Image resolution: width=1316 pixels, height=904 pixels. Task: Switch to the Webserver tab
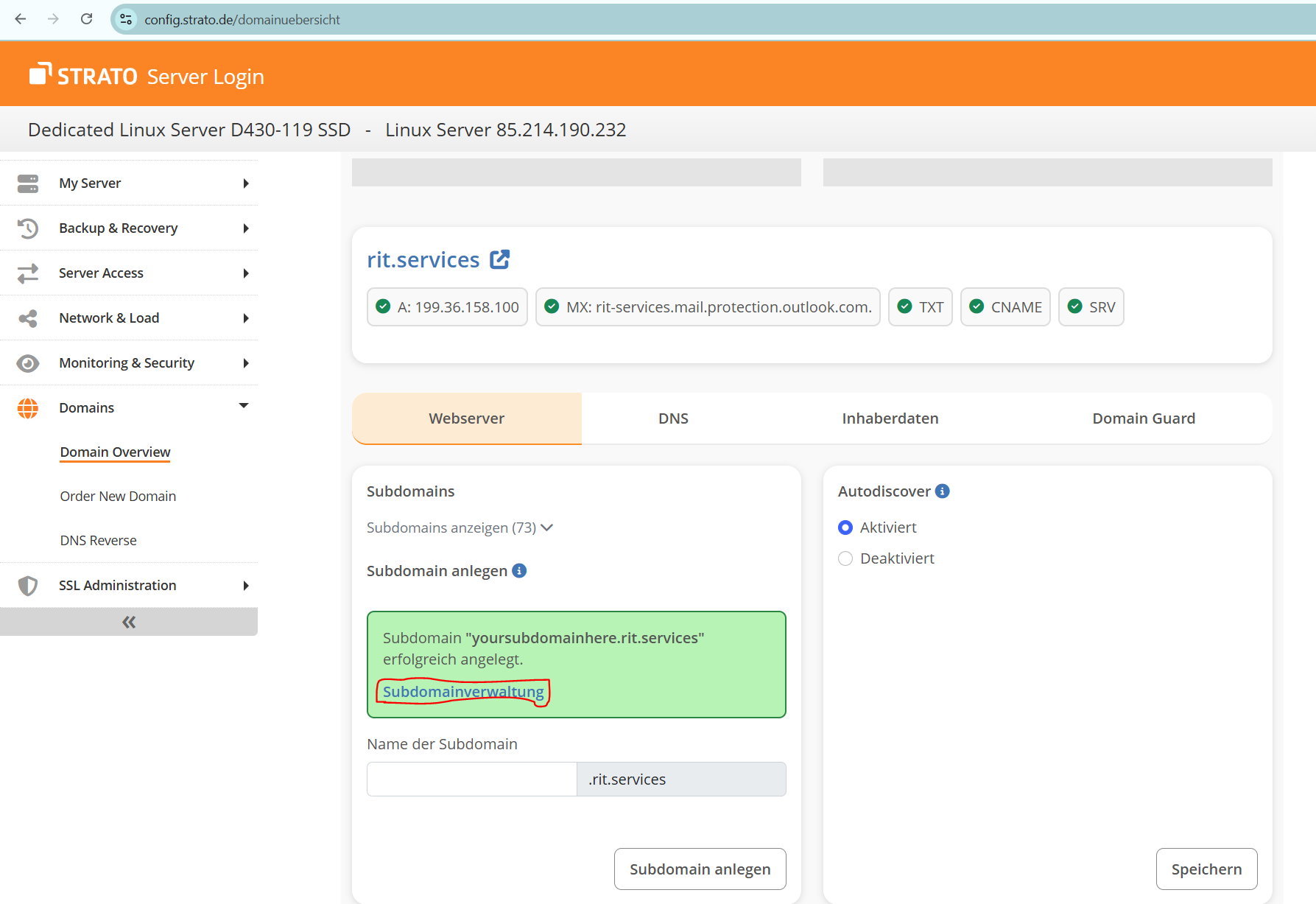pyautogui.click(x=467, y=418)
